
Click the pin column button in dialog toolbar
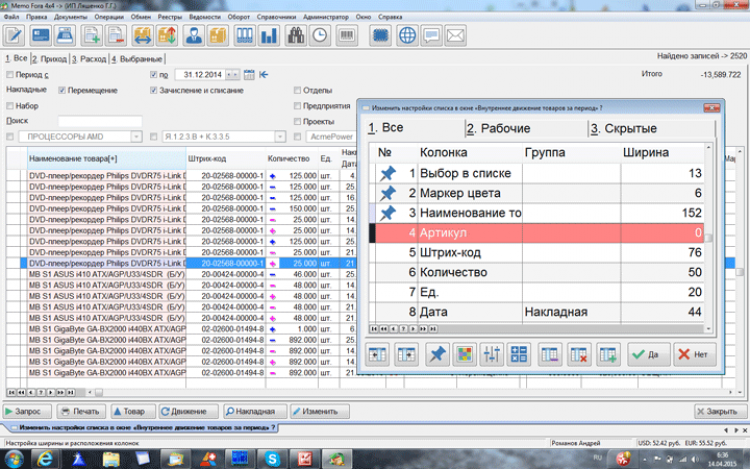pyautogui.click(x=437, y=354)
